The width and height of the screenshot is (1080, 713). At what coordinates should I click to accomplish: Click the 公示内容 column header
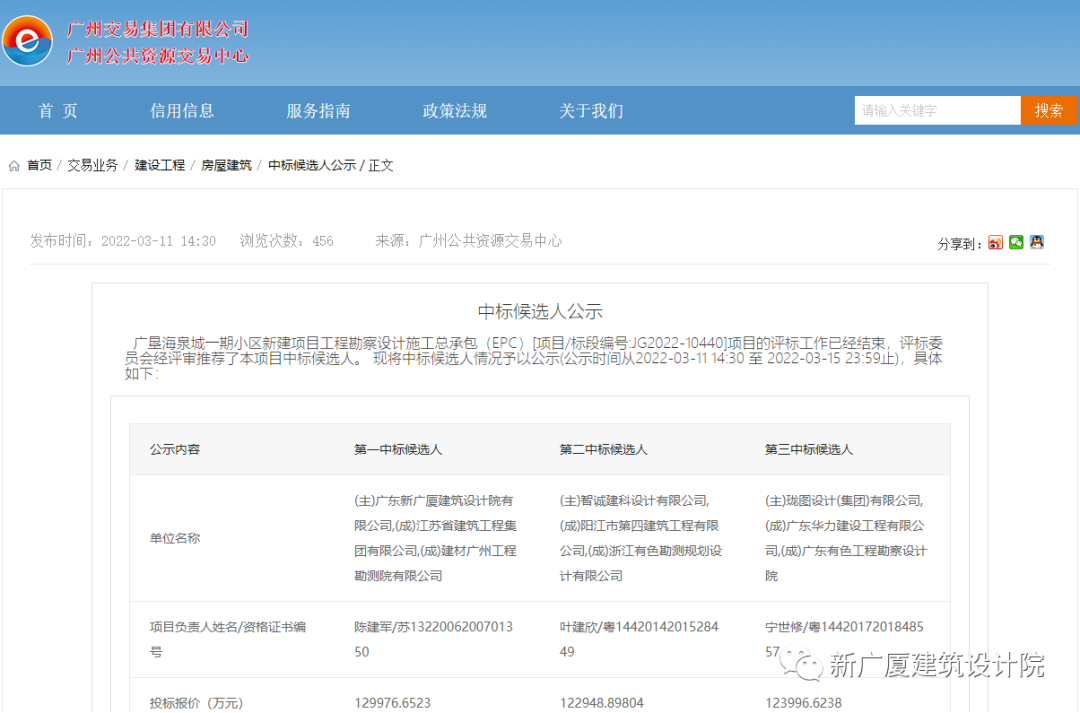click(x=175, y=450)
